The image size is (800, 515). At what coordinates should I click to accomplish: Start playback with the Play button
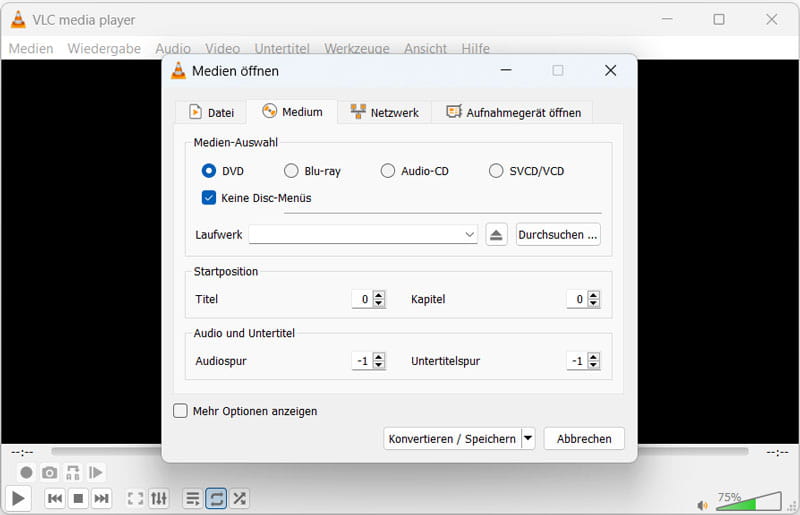(x=18, y=498)
